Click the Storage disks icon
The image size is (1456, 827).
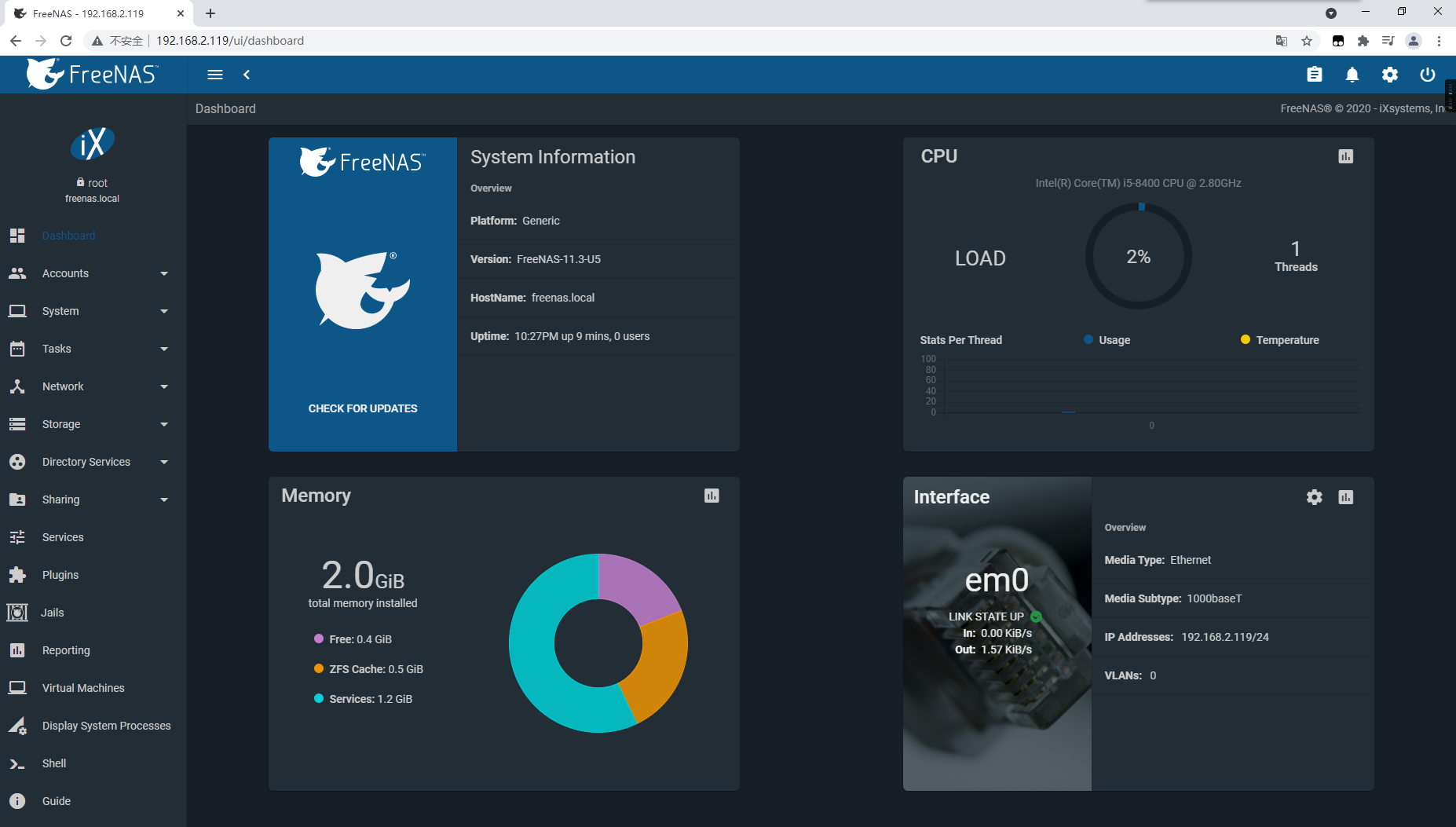coord(17,424)
